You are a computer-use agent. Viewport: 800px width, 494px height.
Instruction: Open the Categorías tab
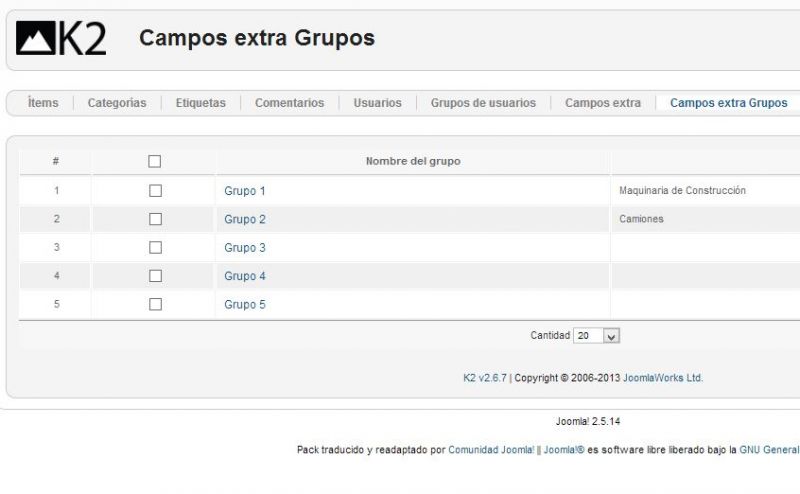tap(117, 103)
